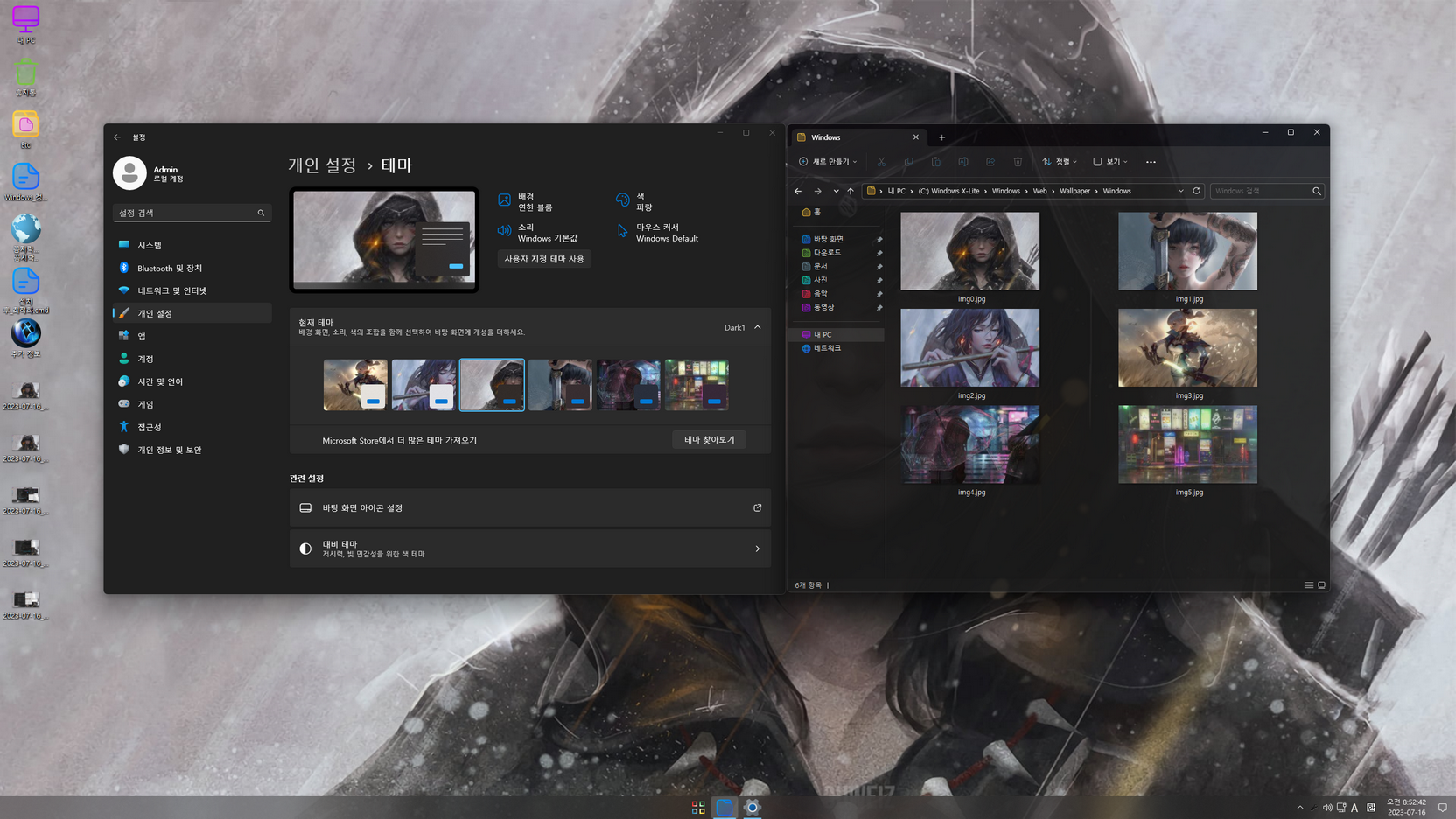The image size is (1456, 819).
Task: Click the Windows 검색 search box
Action: 1266,191
